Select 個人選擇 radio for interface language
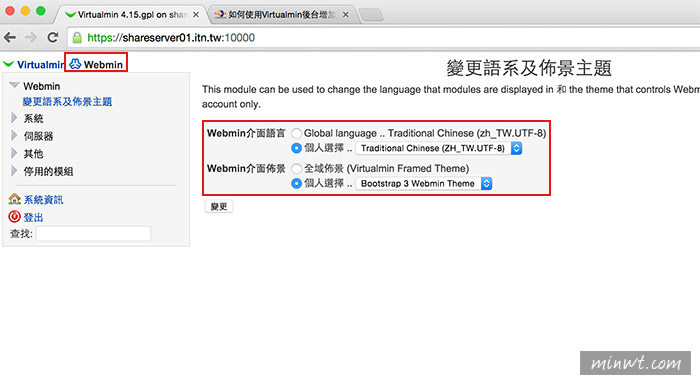The width and height of the screenshot is (700, 383). coord(296,148)
